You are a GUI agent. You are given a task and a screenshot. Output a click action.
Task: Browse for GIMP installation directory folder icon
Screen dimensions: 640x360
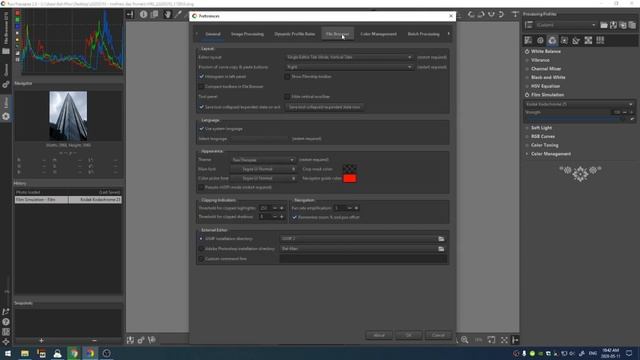click(441, 239)
